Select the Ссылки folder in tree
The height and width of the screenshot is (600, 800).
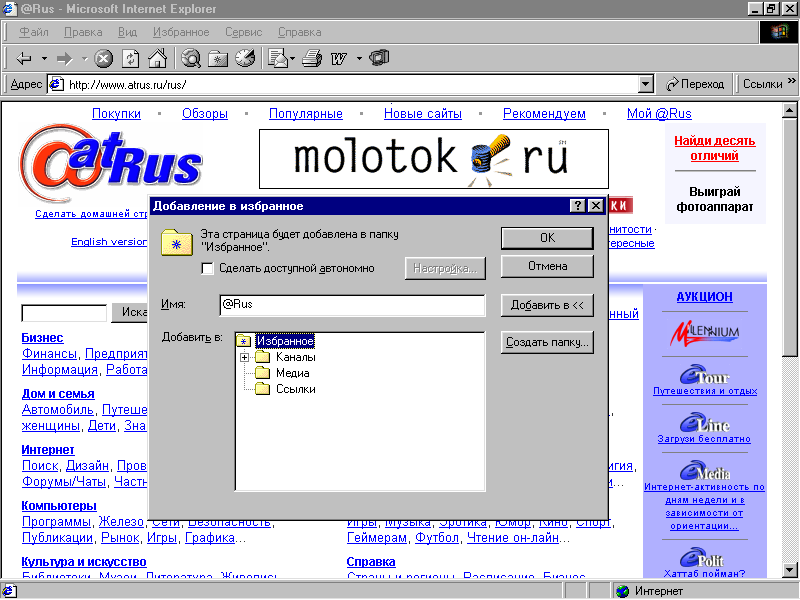(295, 389)
